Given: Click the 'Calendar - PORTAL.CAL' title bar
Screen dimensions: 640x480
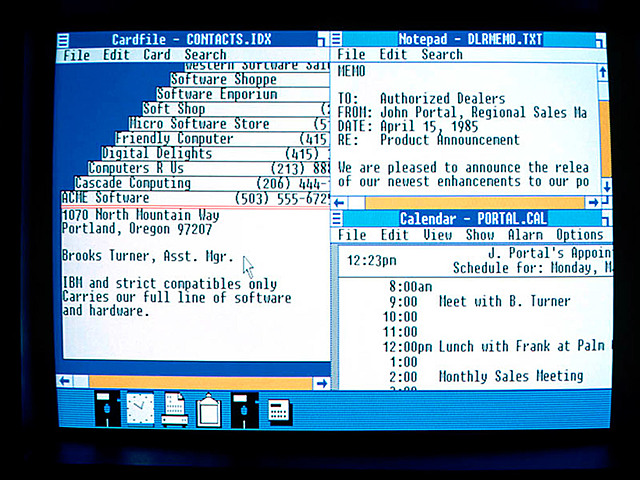Looking at the screenshot, I should click(473, 219).
